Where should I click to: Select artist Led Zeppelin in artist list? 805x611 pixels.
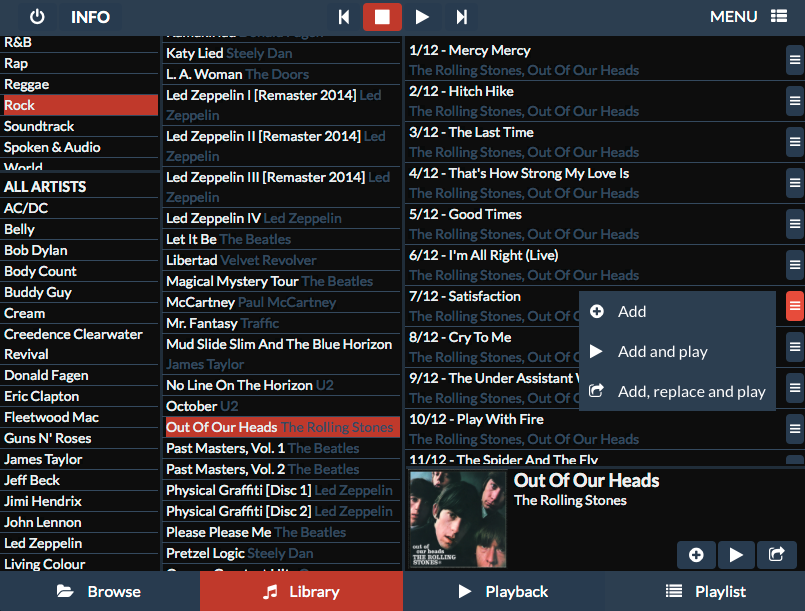coord(79,543)
